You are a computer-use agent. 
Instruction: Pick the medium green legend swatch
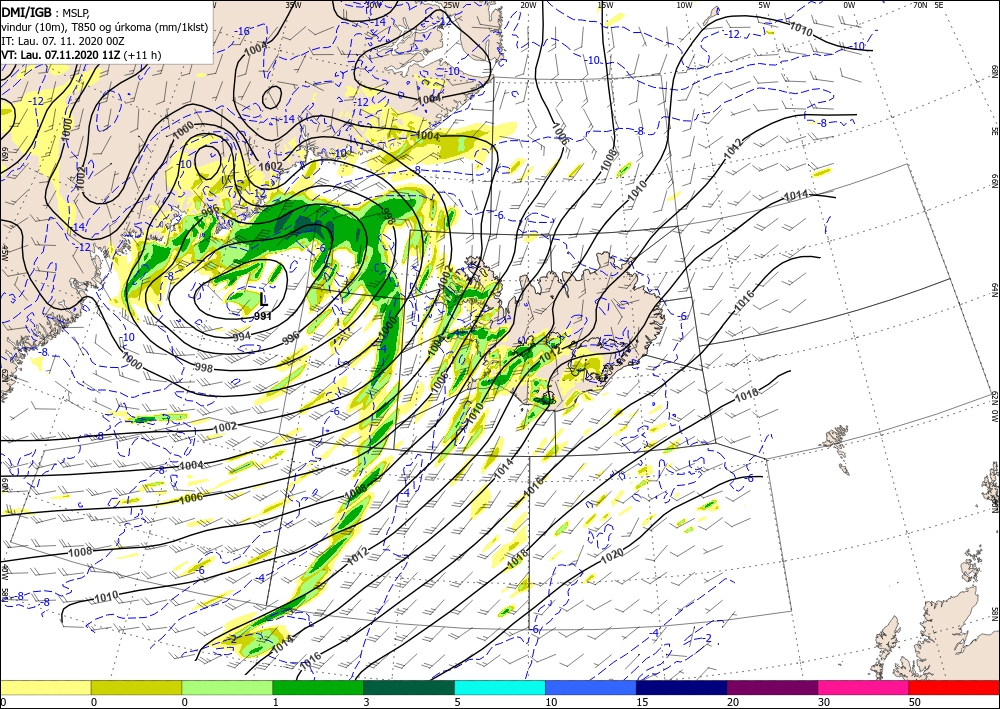coord(318,687)
